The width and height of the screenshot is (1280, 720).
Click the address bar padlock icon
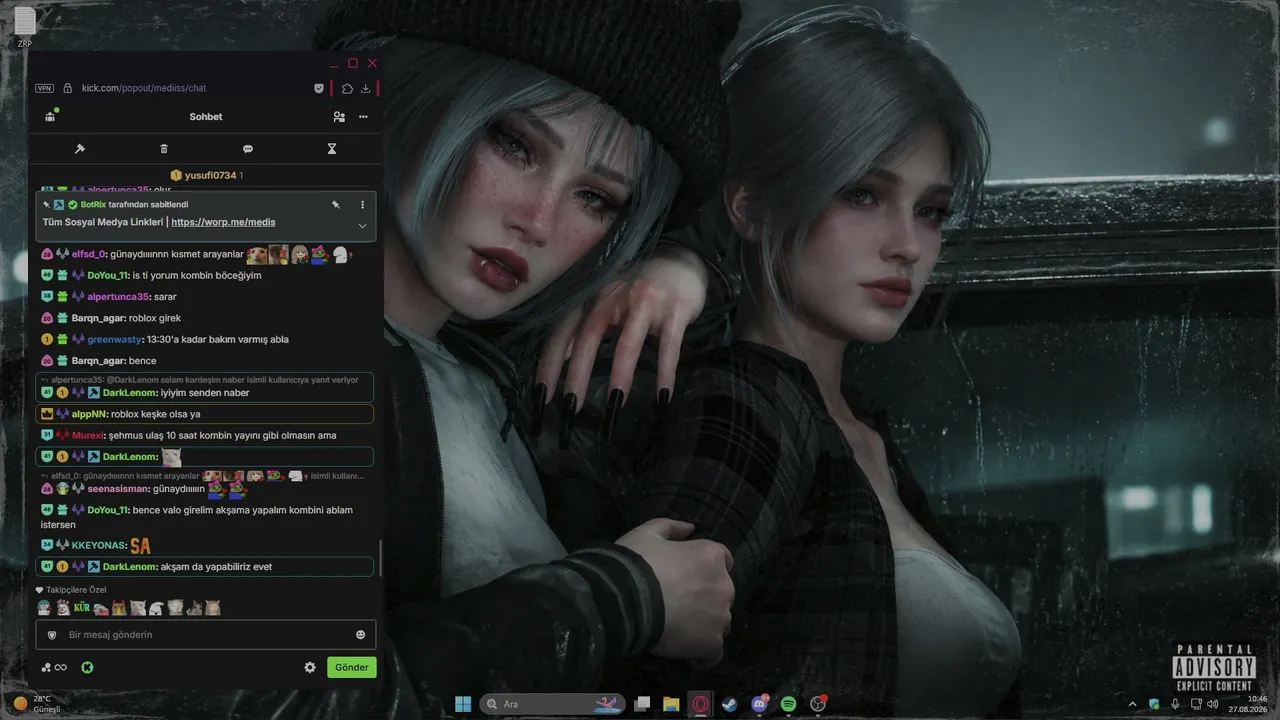[68, 88]
